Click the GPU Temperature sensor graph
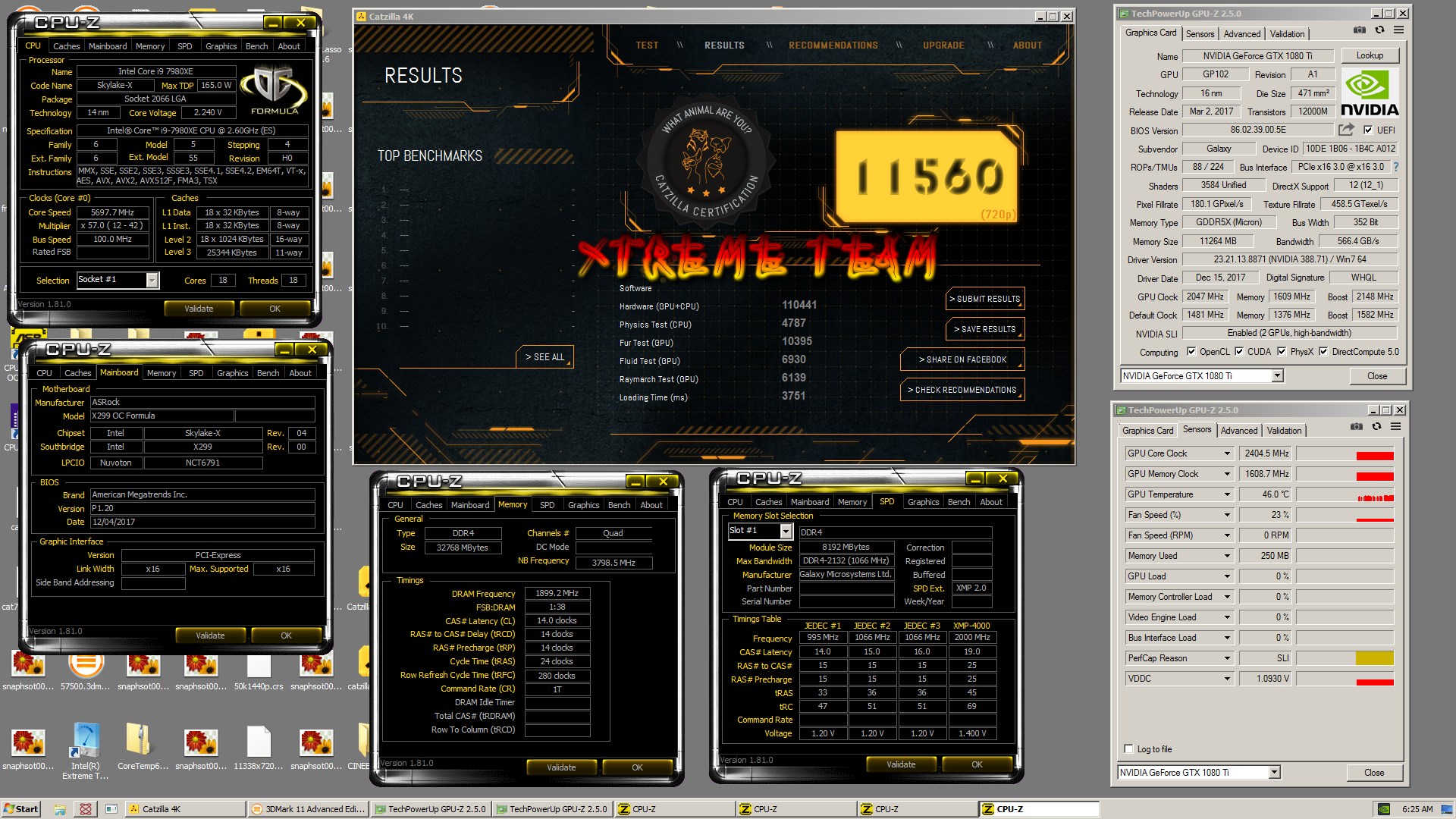1456x819 pixels. click(1345, 494)
